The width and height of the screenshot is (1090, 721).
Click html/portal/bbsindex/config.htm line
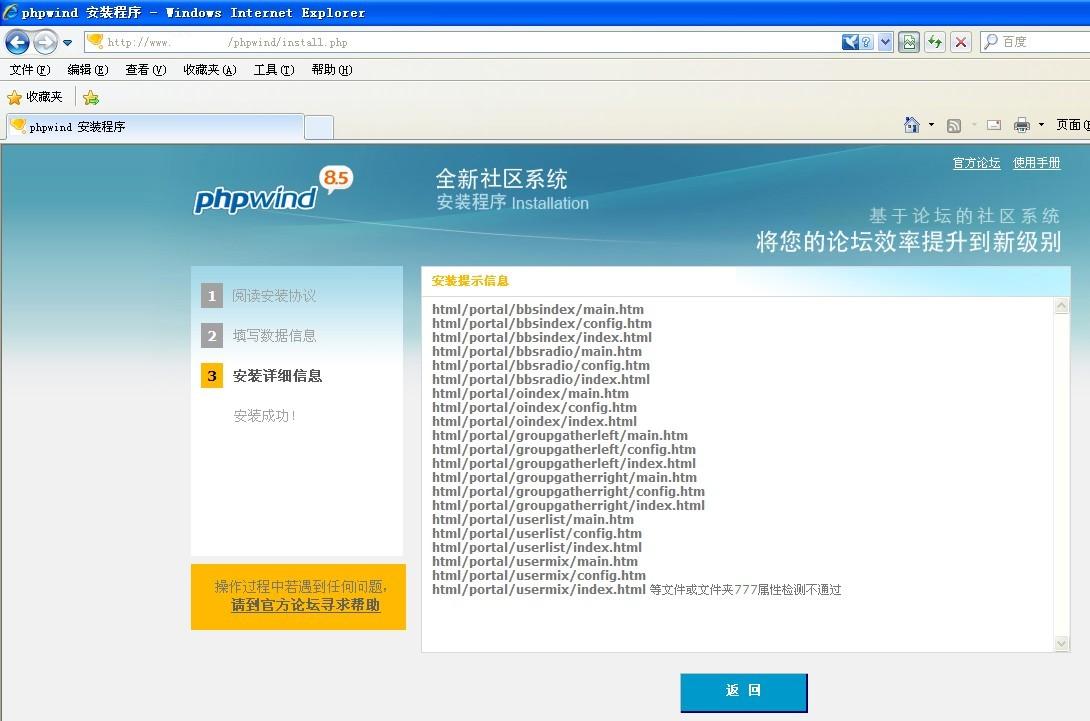pyautogui.click(x=542, y=323)
